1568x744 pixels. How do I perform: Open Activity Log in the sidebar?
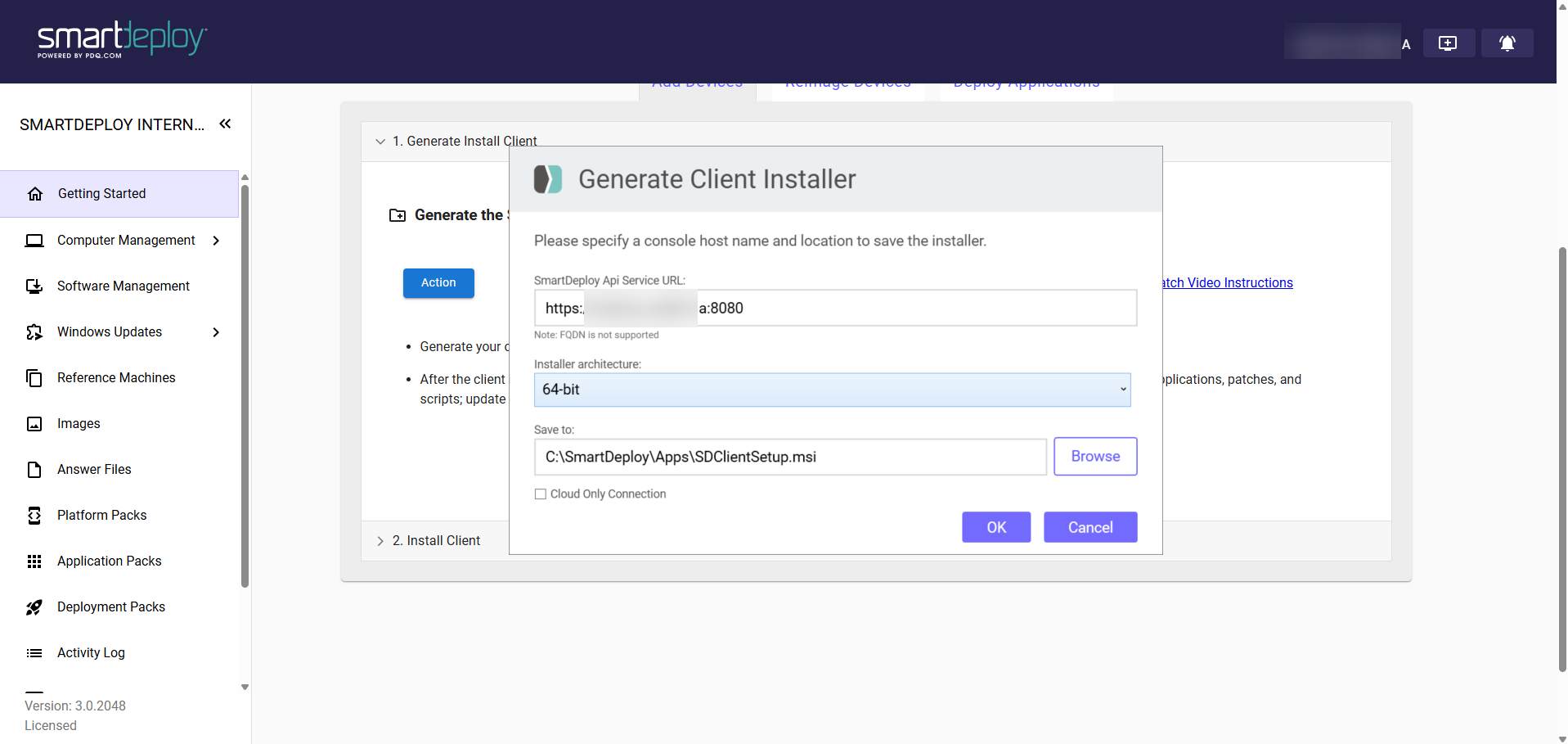91,653
